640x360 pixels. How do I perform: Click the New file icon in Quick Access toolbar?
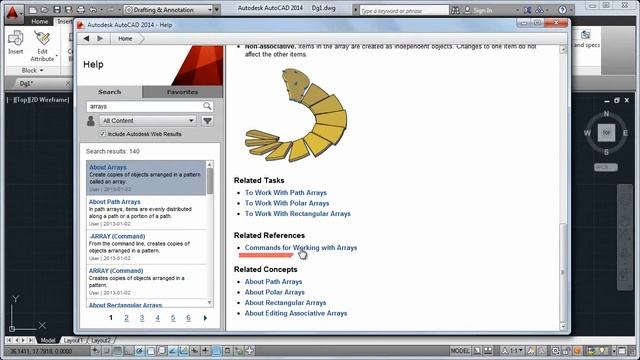33,10
